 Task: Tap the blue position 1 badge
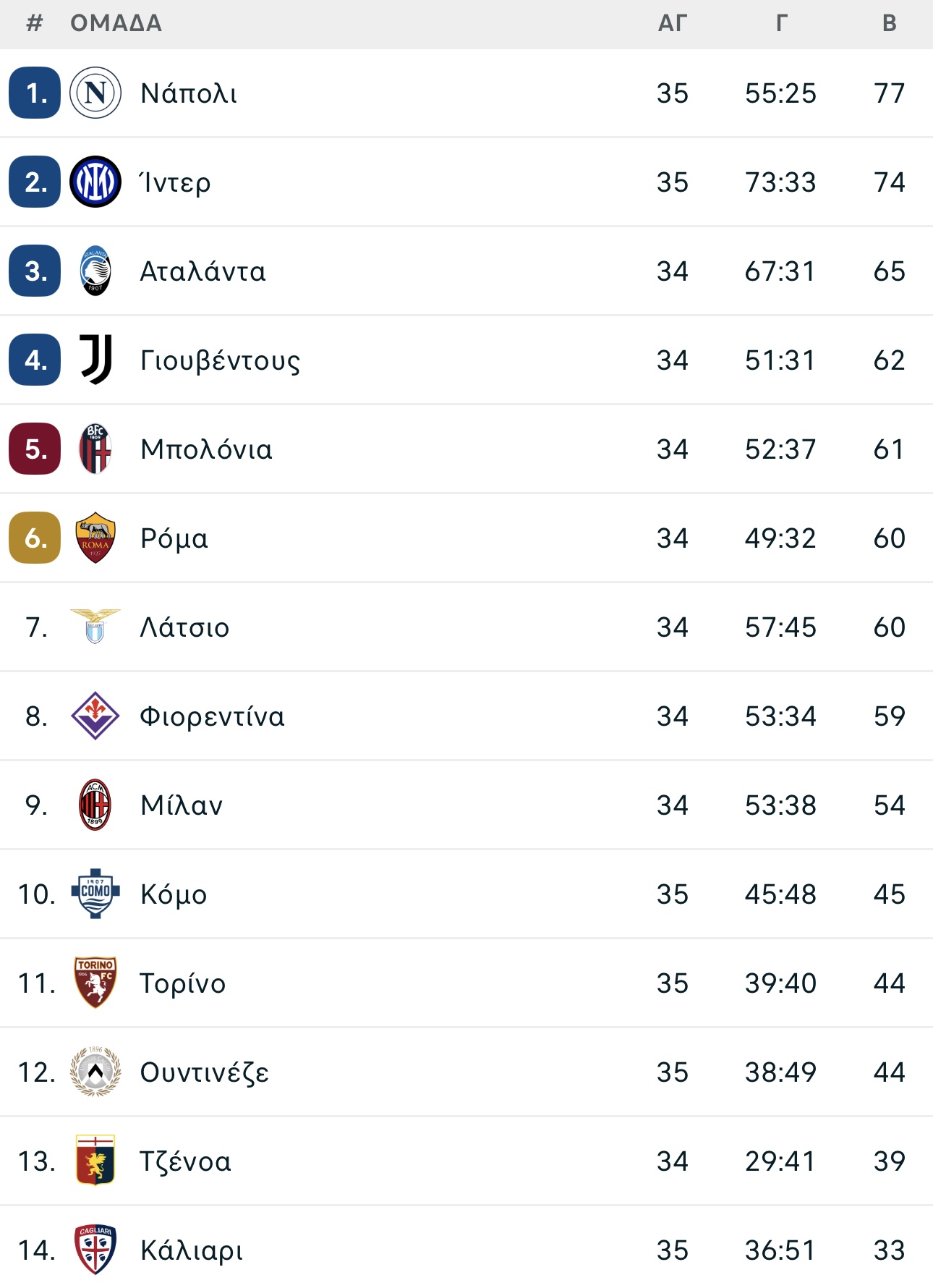(x=35, y=93)
